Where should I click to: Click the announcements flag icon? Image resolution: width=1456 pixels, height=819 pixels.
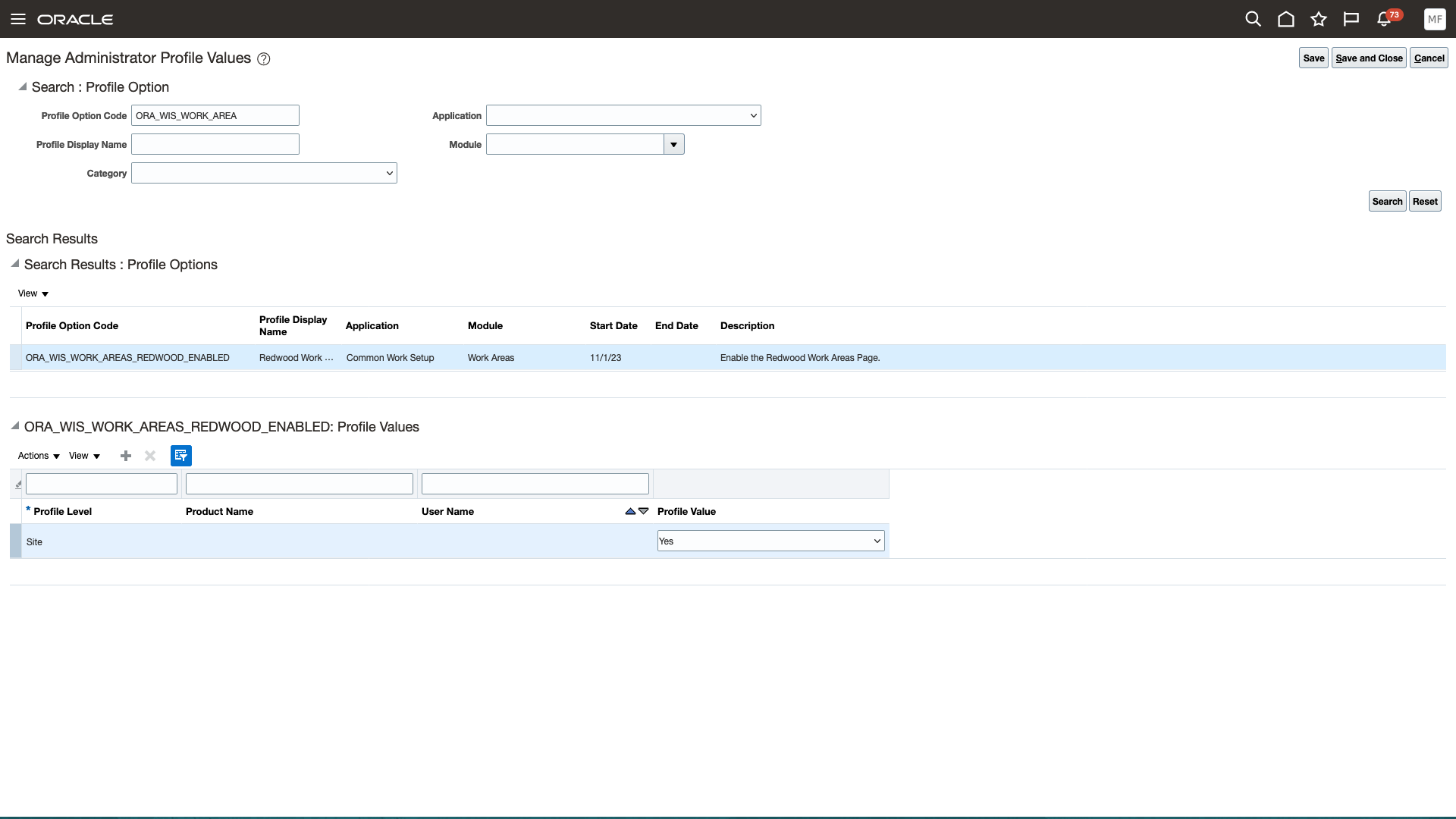[x=1351, y=19]
